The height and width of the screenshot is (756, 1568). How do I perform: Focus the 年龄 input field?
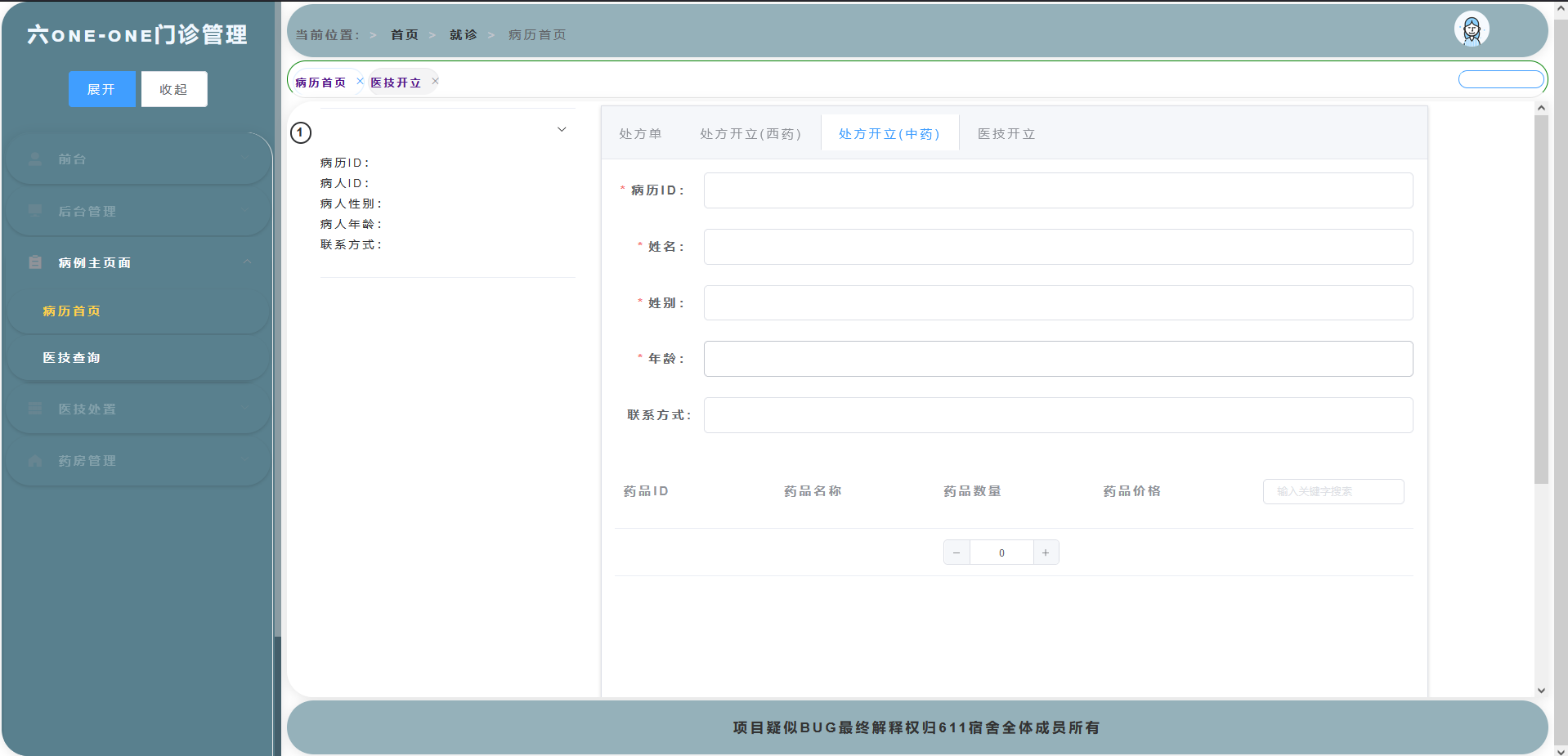1058,359
